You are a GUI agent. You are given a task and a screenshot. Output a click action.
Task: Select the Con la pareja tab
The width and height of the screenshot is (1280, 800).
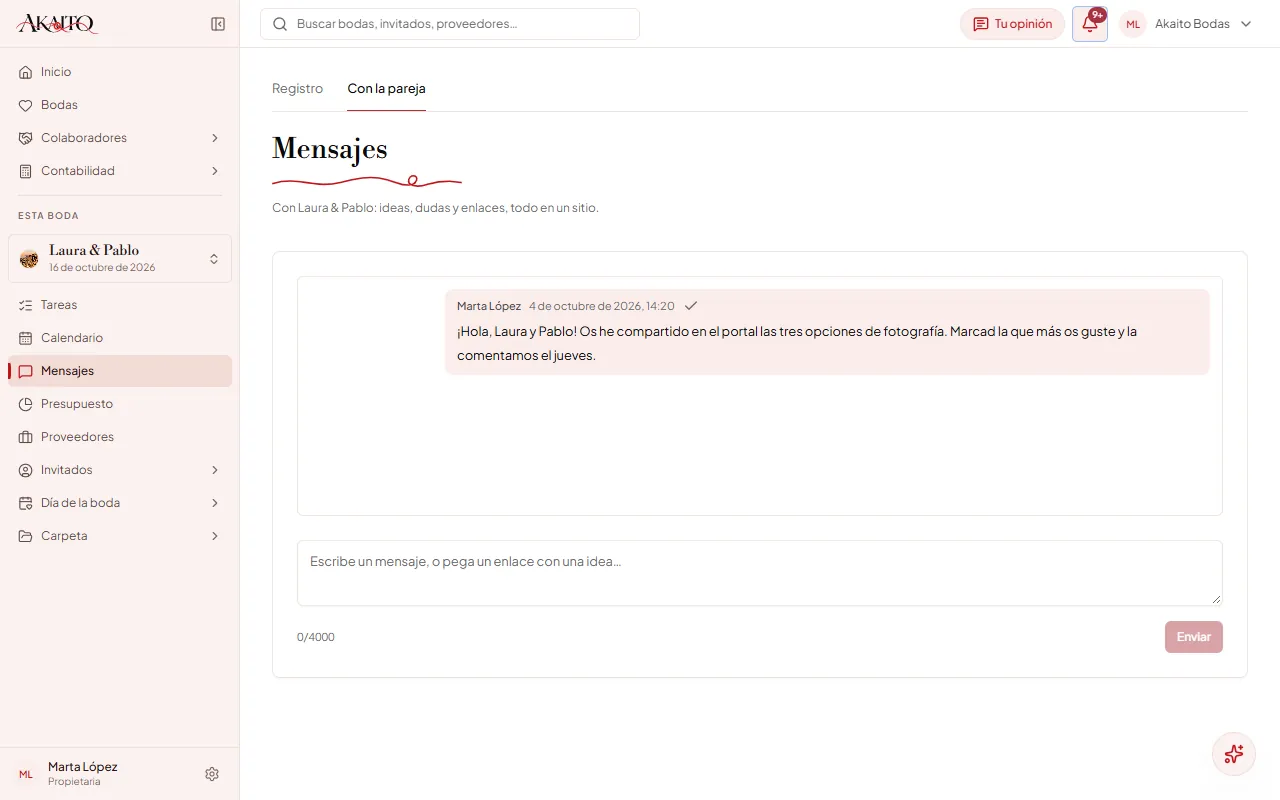pos(386,88)
